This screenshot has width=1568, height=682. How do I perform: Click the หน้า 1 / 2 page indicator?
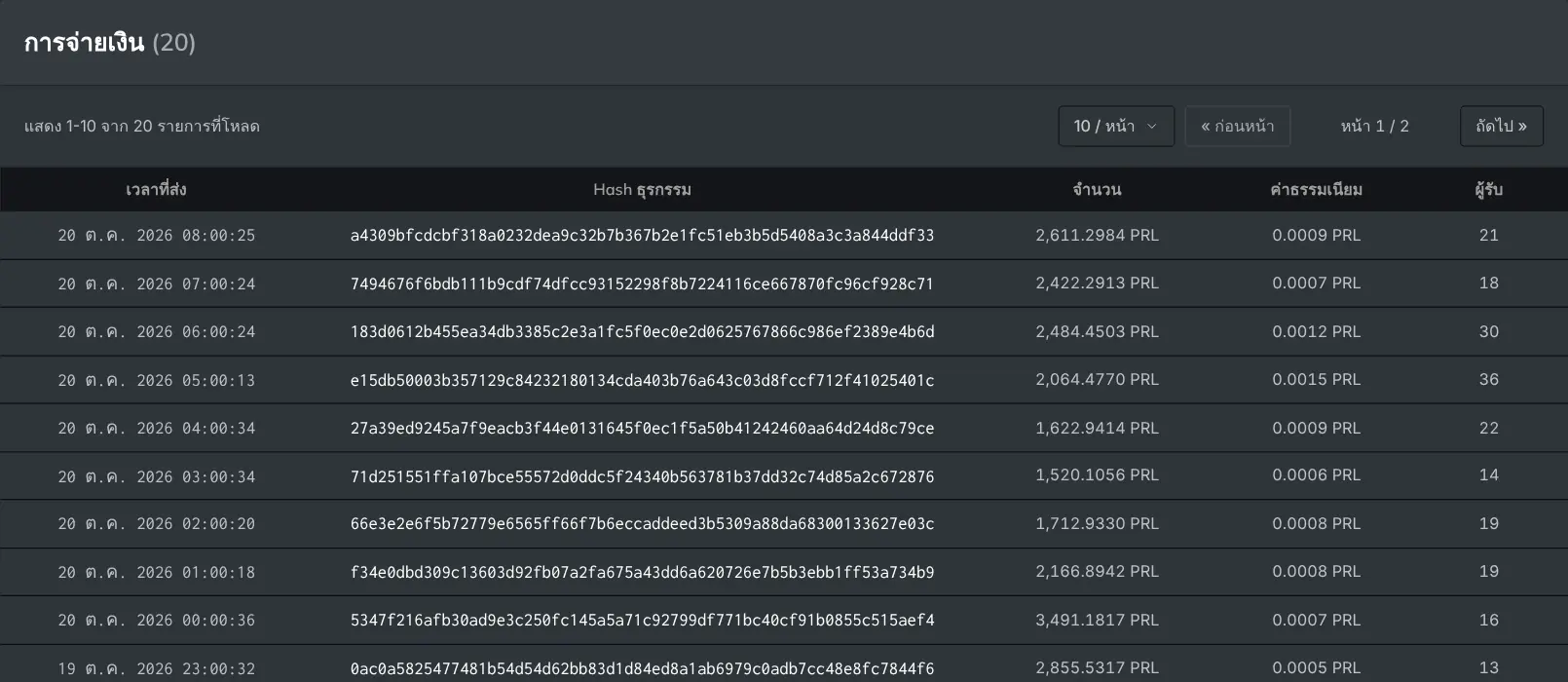pos(1375,126)
